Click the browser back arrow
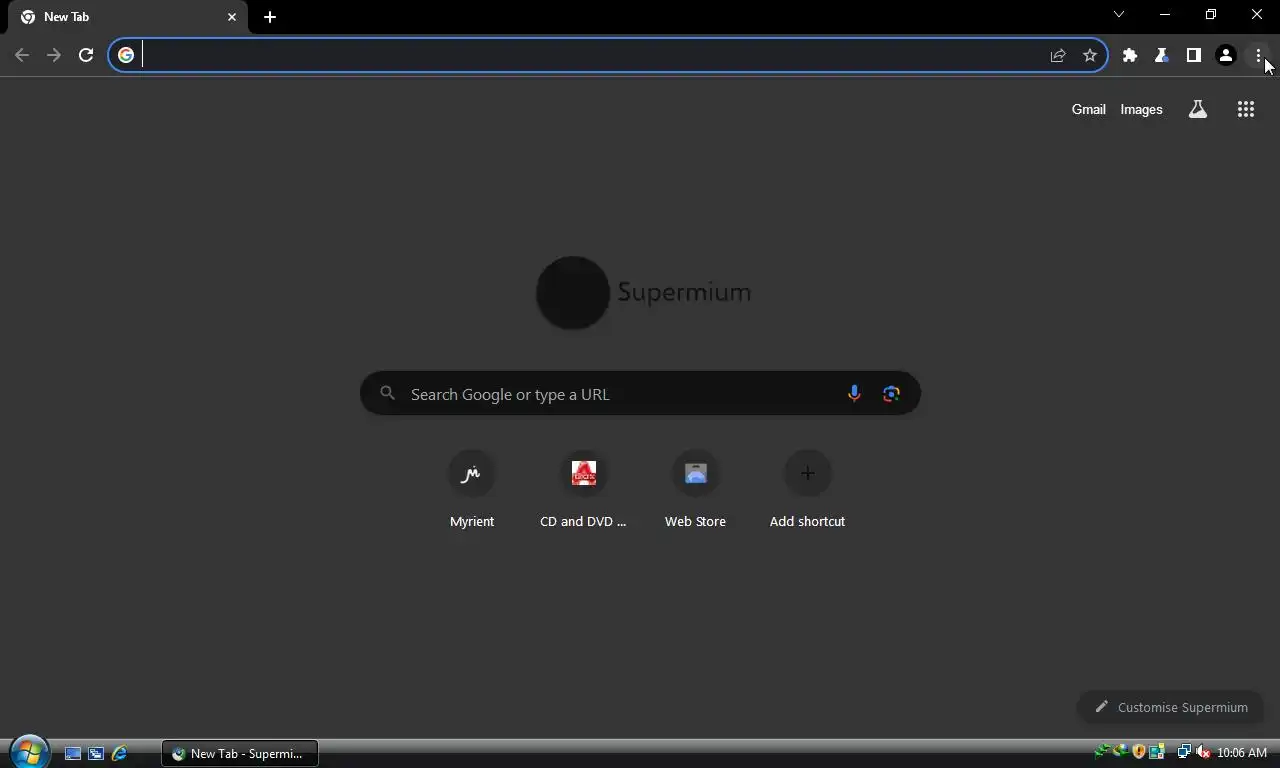Image resolution: width=1280 pixels, height=768 pixels. tap(22, 55)
